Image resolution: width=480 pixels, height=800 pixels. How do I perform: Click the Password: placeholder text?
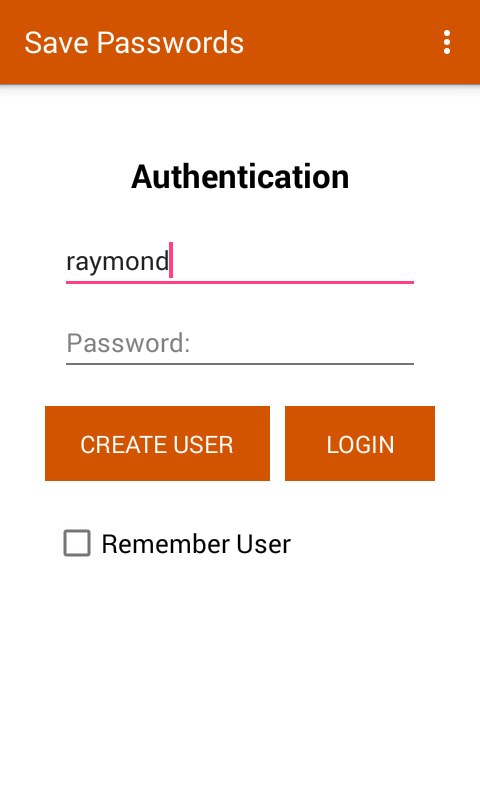[128, 343]
